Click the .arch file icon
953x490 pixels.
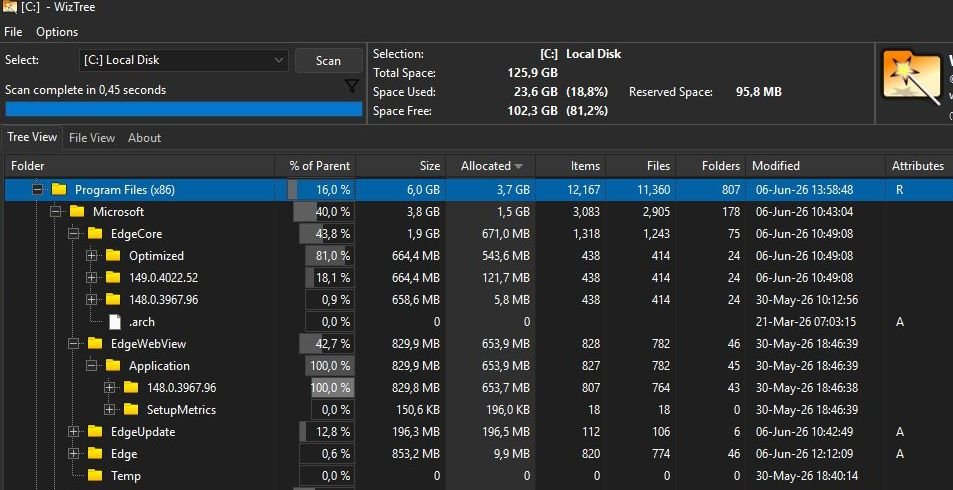(114, 322)
